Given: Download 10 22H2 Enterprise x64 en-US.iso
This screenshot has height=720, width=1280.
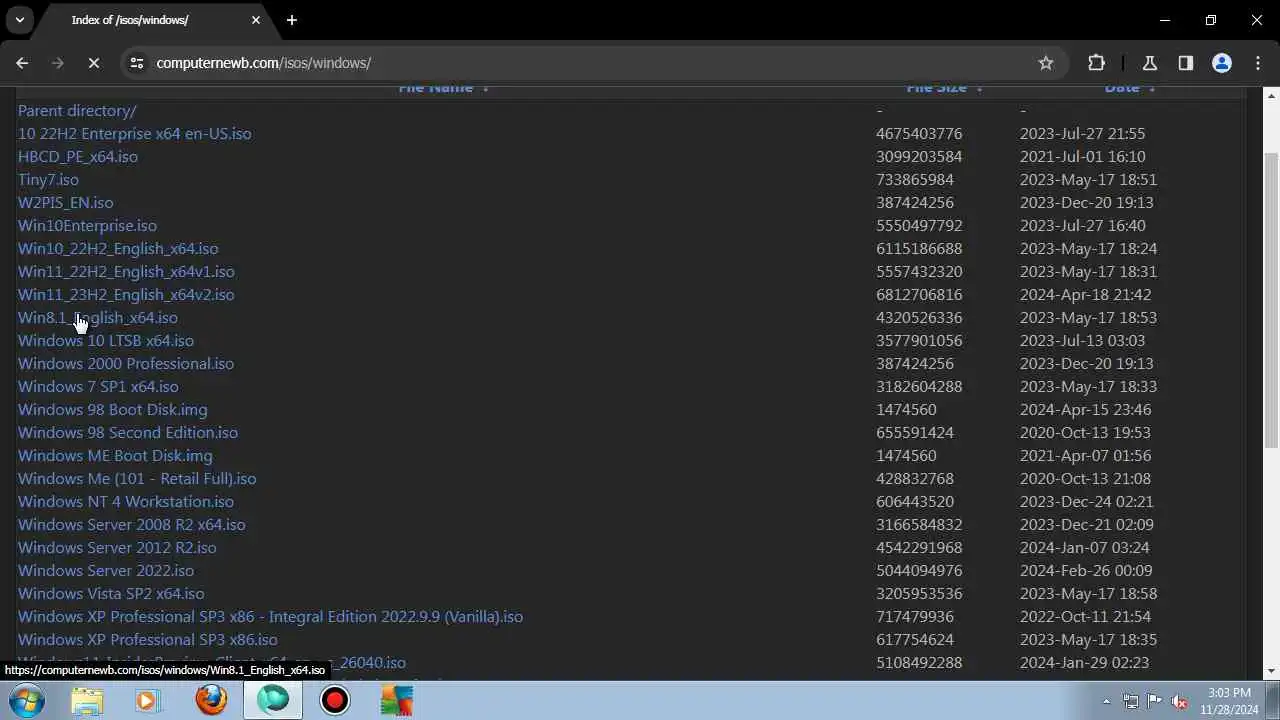Looking at the screenshot, I should (134, 133).
